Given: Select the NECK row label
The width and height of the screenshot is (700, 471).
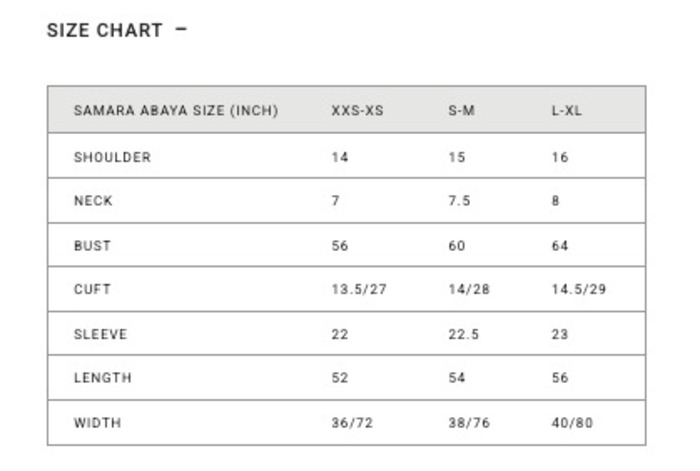Looking at the screenshot, I should point(93,201).
